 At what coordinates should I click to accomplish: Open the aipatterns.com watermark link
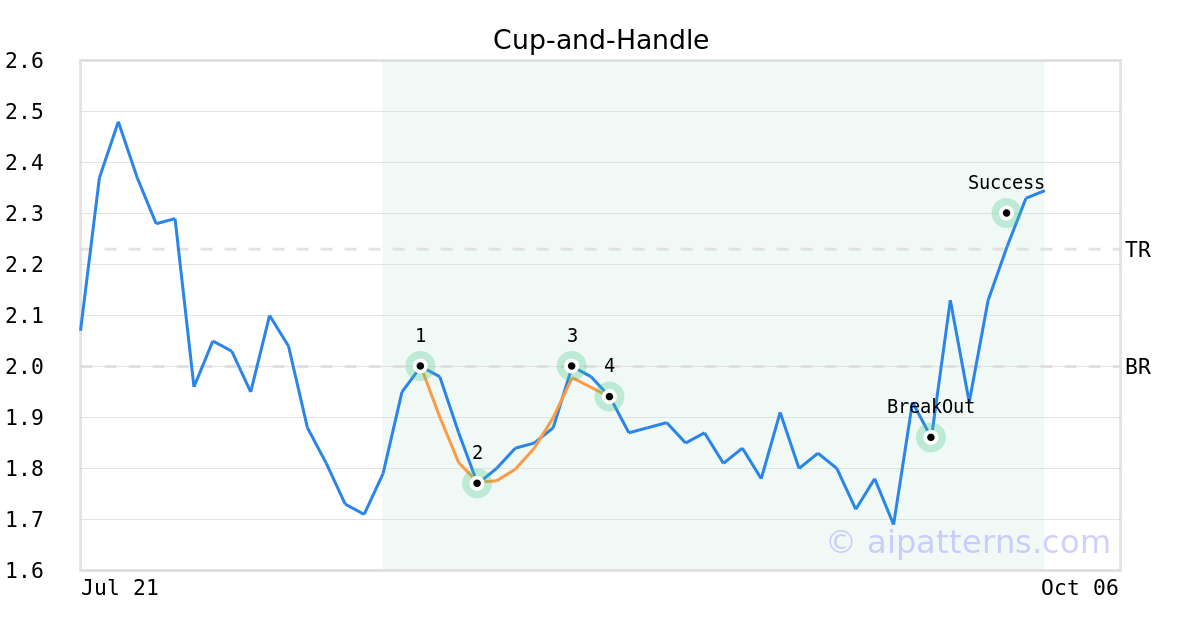pos(968,542)
